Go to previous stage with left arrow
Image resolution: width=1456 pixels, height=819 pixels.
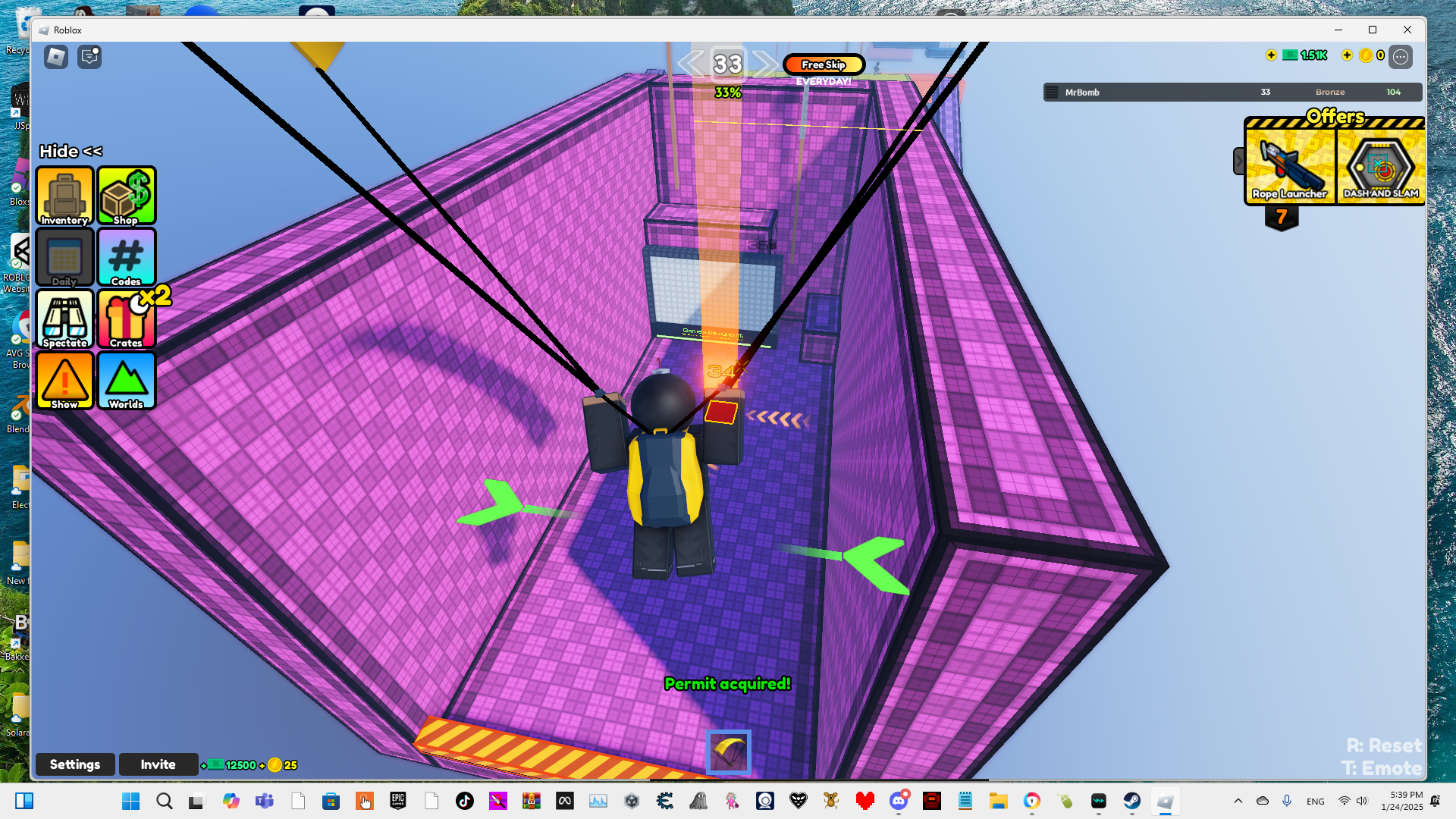tap(690, 64)
